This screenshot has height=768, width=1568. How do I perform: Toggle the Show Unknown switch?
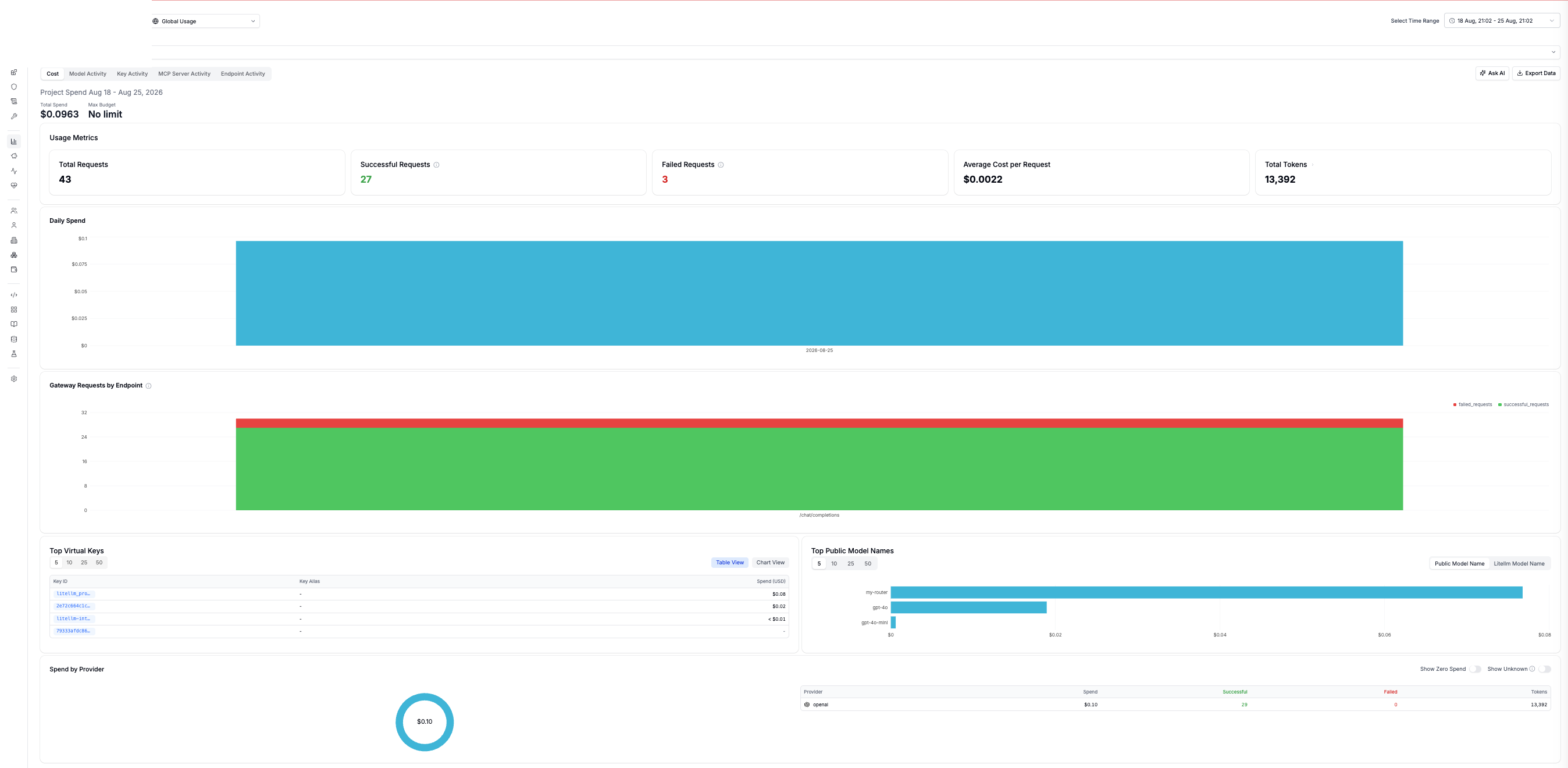click(1545, 669)
